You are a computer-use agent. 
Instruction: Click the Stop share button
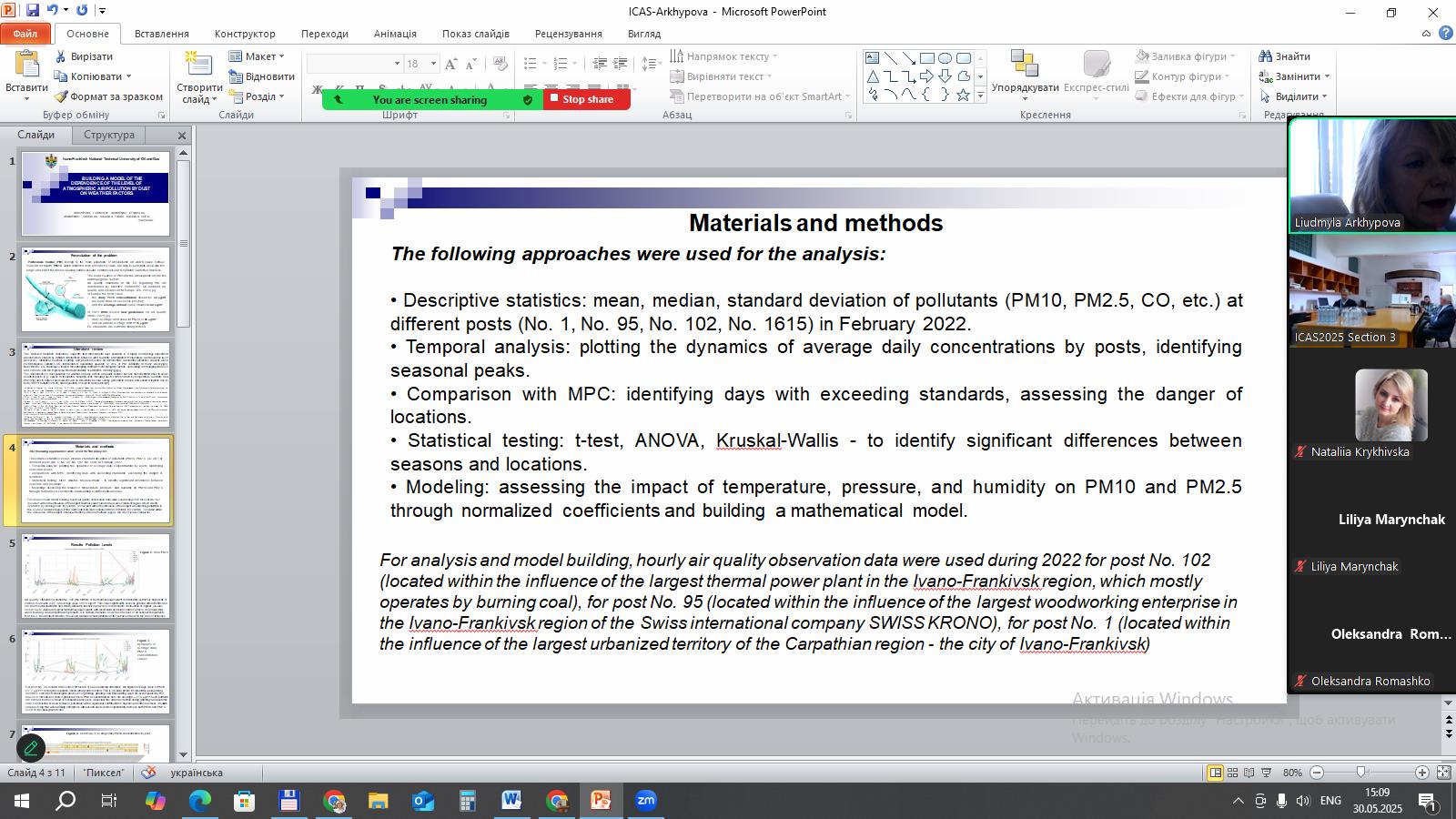pos(587,99)
